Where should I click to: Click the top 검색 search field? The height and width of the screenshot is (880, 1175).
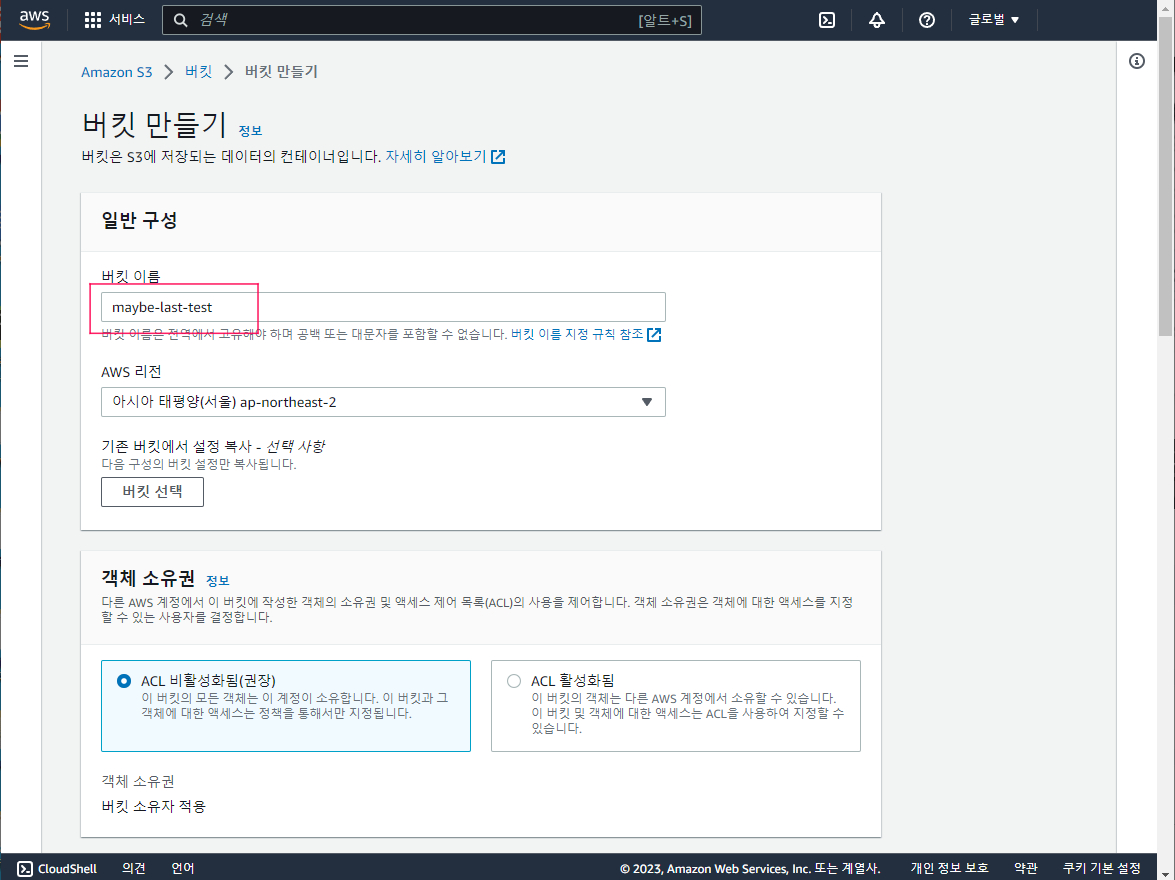click(x=432, y=20)
